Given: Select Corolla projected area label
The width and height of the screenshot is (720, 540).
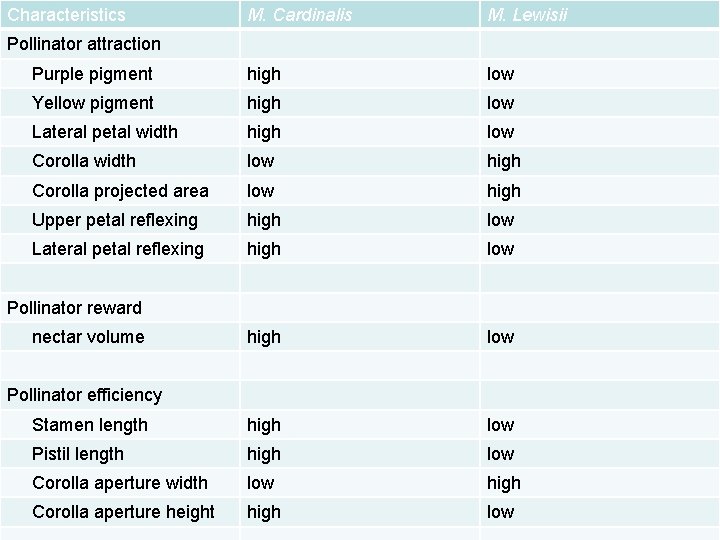Looking at the screenshot, I should (120, 191).
